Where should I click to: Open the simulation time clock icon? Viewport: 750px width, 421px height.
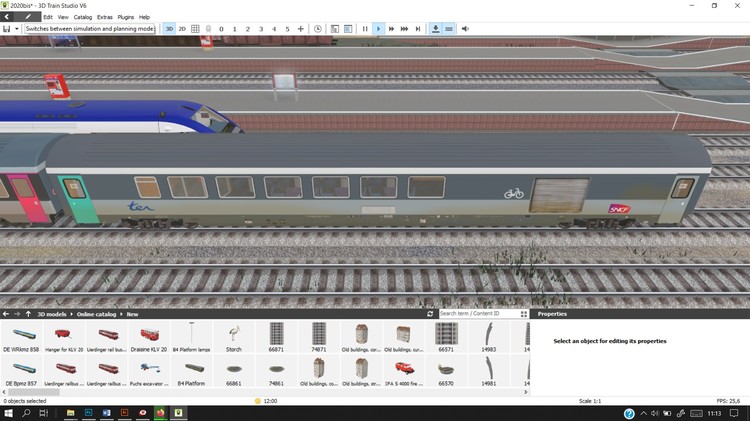tap(318, 29)
